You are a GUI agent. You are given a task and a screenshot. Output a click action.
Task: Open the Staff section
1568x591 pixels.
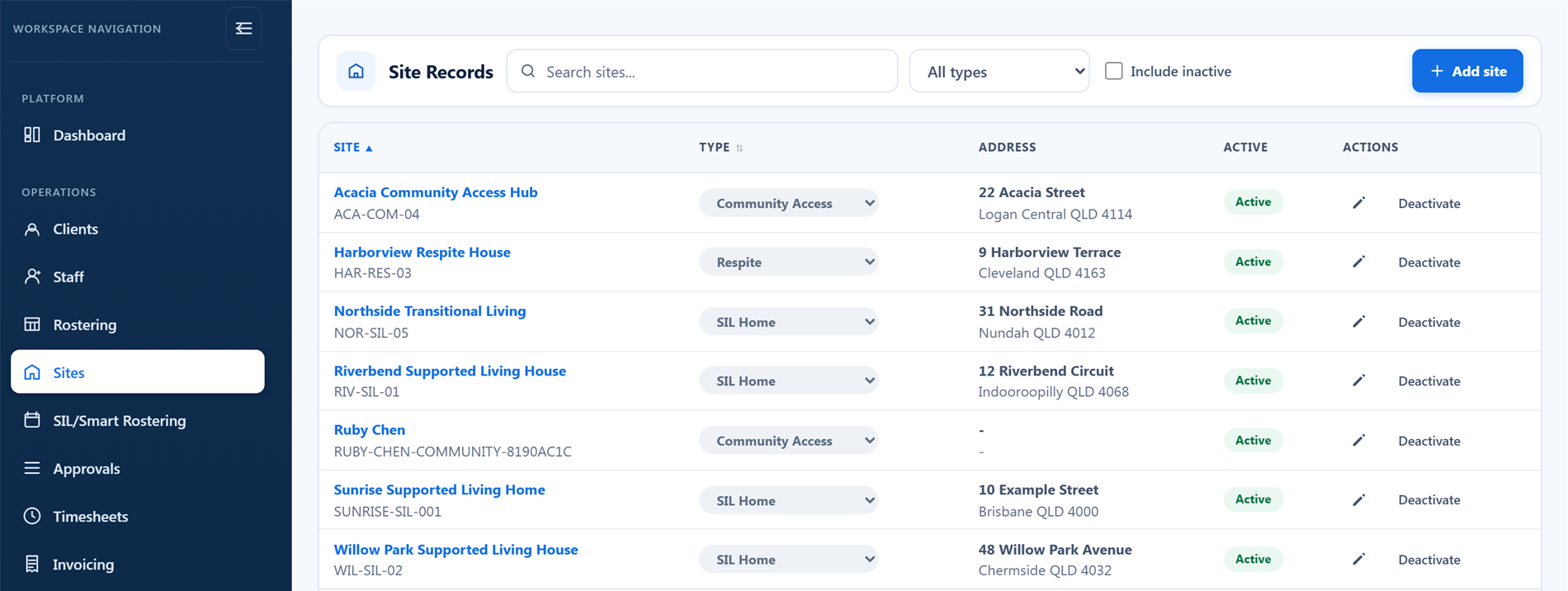[138, 277]
